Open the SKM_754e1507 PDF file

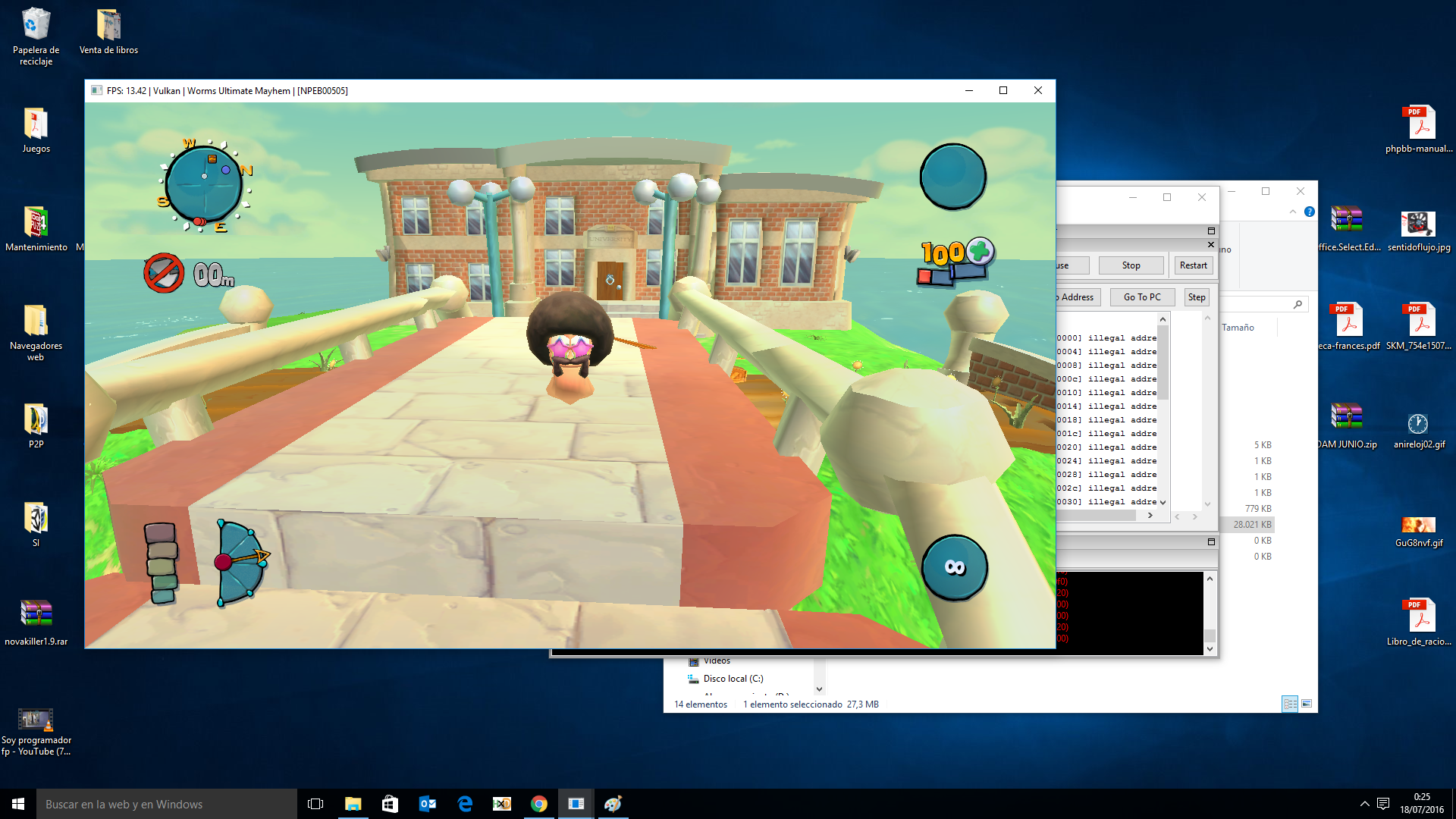1419,328
